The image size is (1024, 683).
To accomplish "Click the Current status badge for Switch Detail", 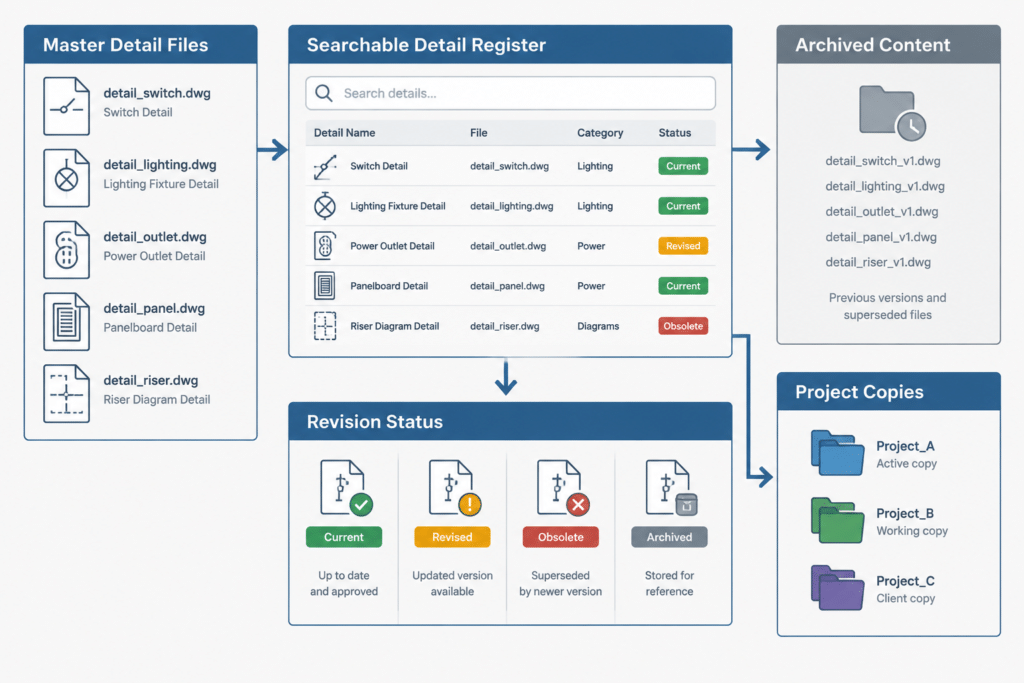I will (683, 166).
